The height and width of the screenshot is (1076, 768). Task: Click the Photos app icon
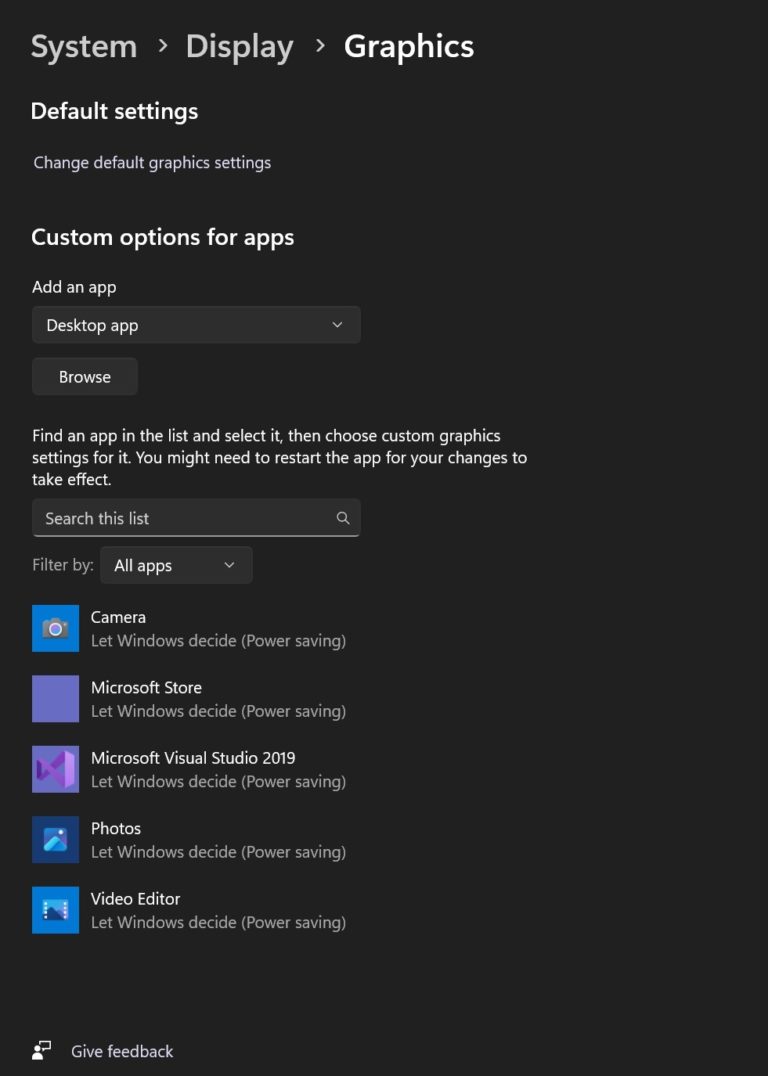tap(55, 839)
